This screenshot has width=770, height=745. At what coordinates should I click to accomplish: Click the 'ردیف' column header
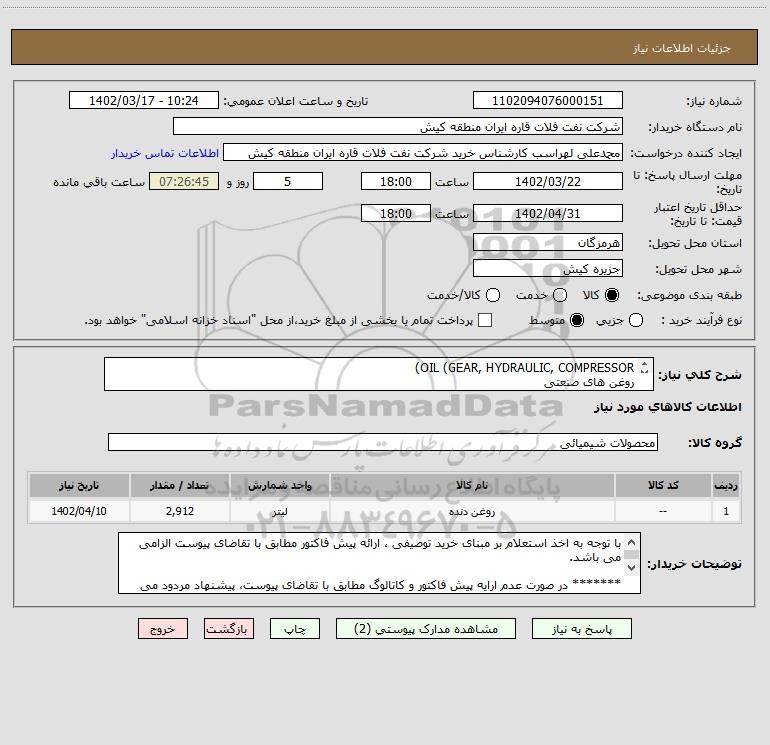point(726,485)
